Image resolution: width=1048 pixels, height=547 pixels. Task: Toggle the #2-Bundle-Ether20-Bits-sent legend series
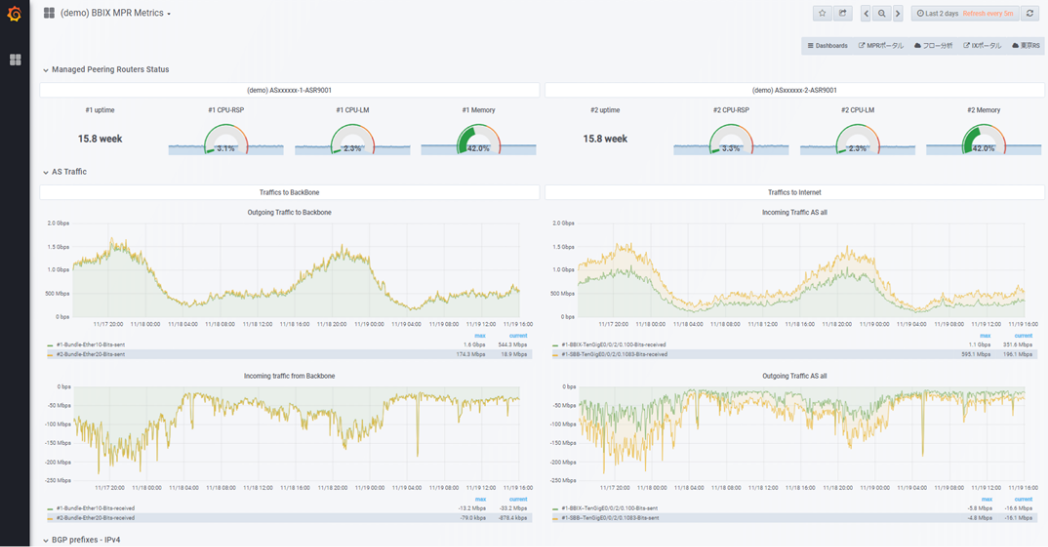tap(90, 354)
